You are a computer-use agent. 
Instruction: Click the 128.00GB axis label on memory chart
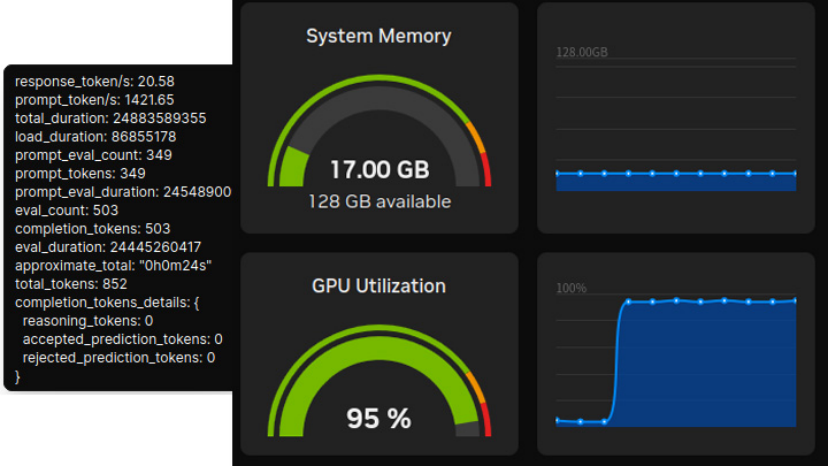[582, 52]
